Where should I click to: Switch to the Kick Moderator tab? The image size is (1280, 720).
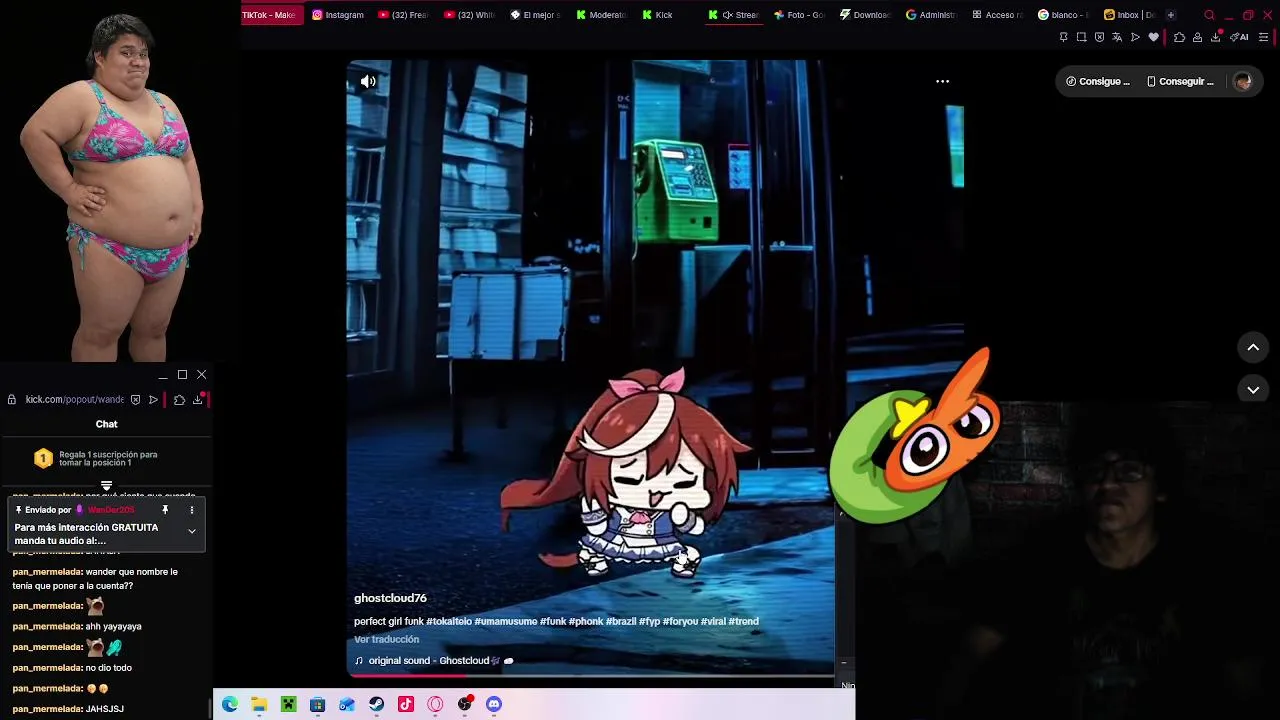(x=601, y=15)
